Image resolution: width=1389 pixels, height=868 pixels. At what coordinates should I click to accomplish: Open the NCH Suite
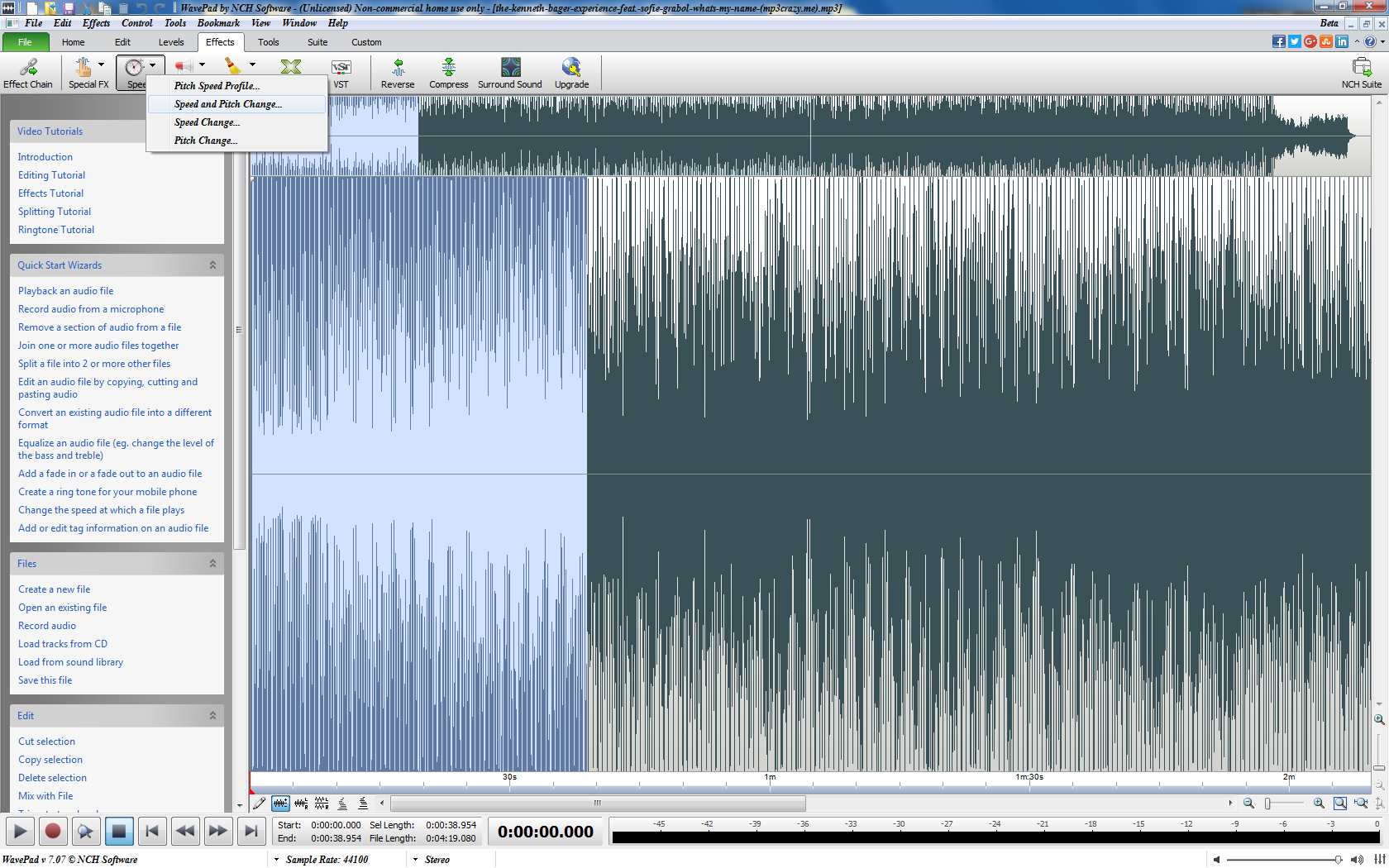point(1362,73)
